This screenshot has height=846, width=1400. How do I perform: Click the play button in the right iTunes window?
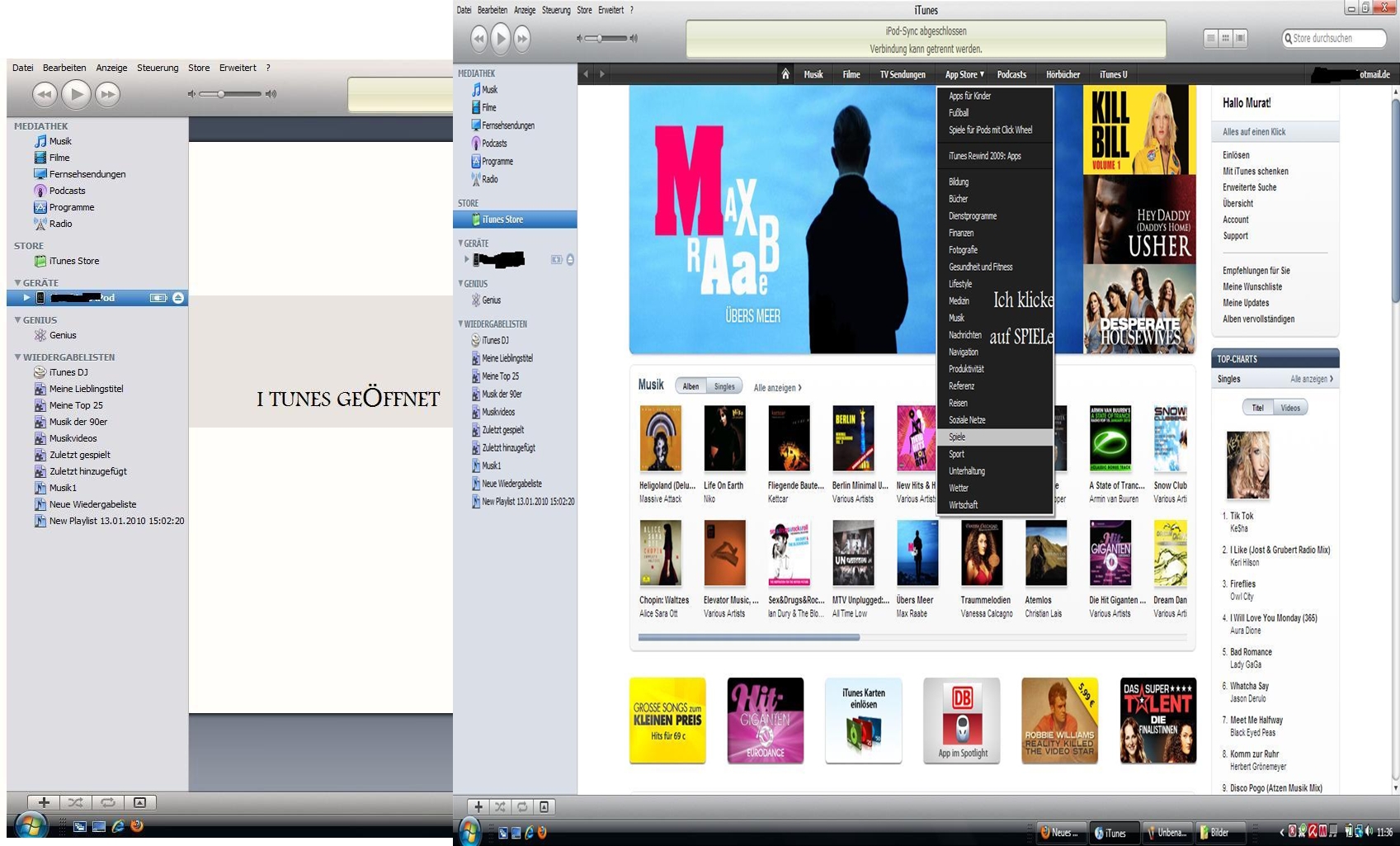[x=501, y=38]
